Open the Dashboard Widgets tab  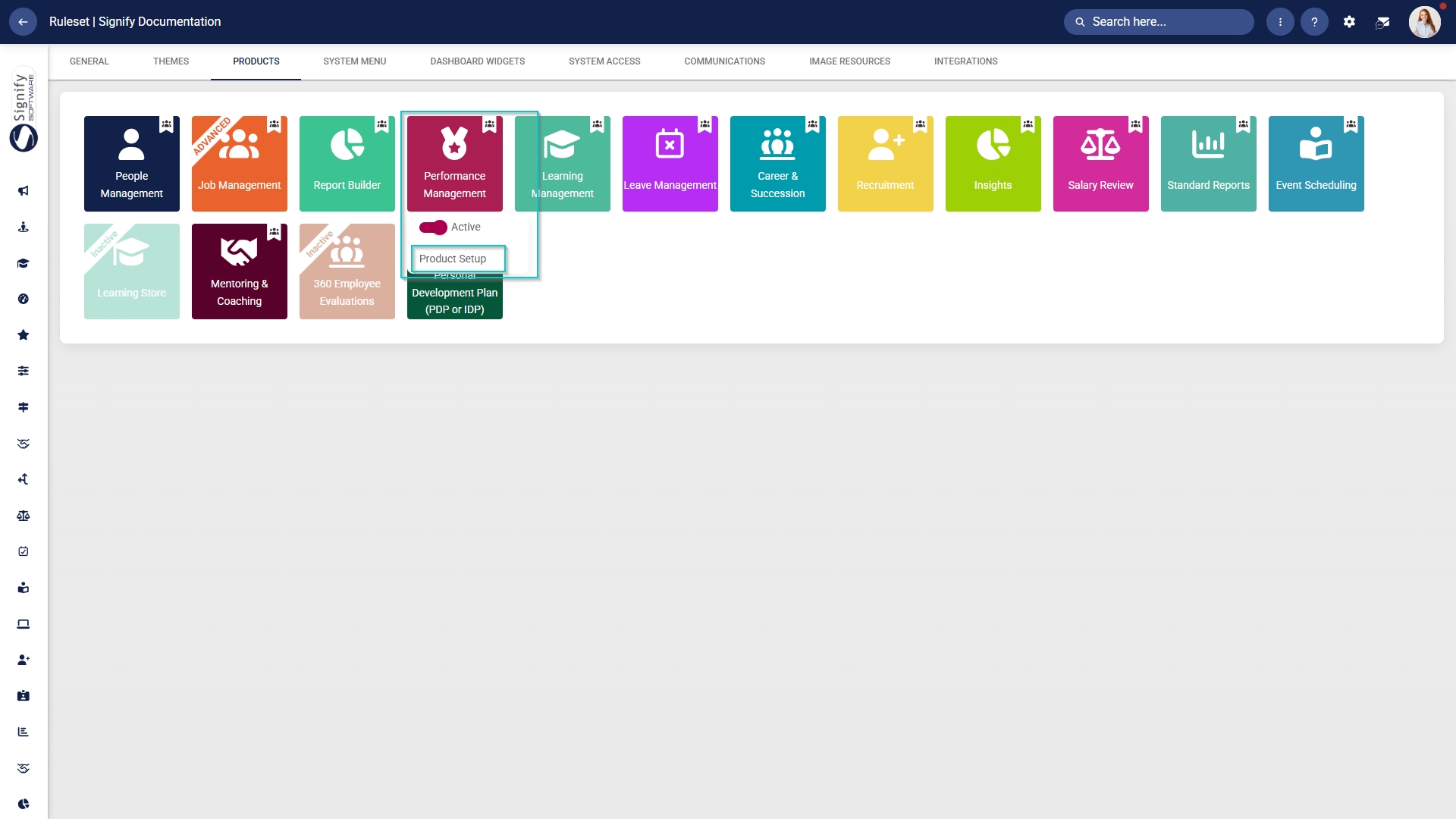tap(478, 61)
